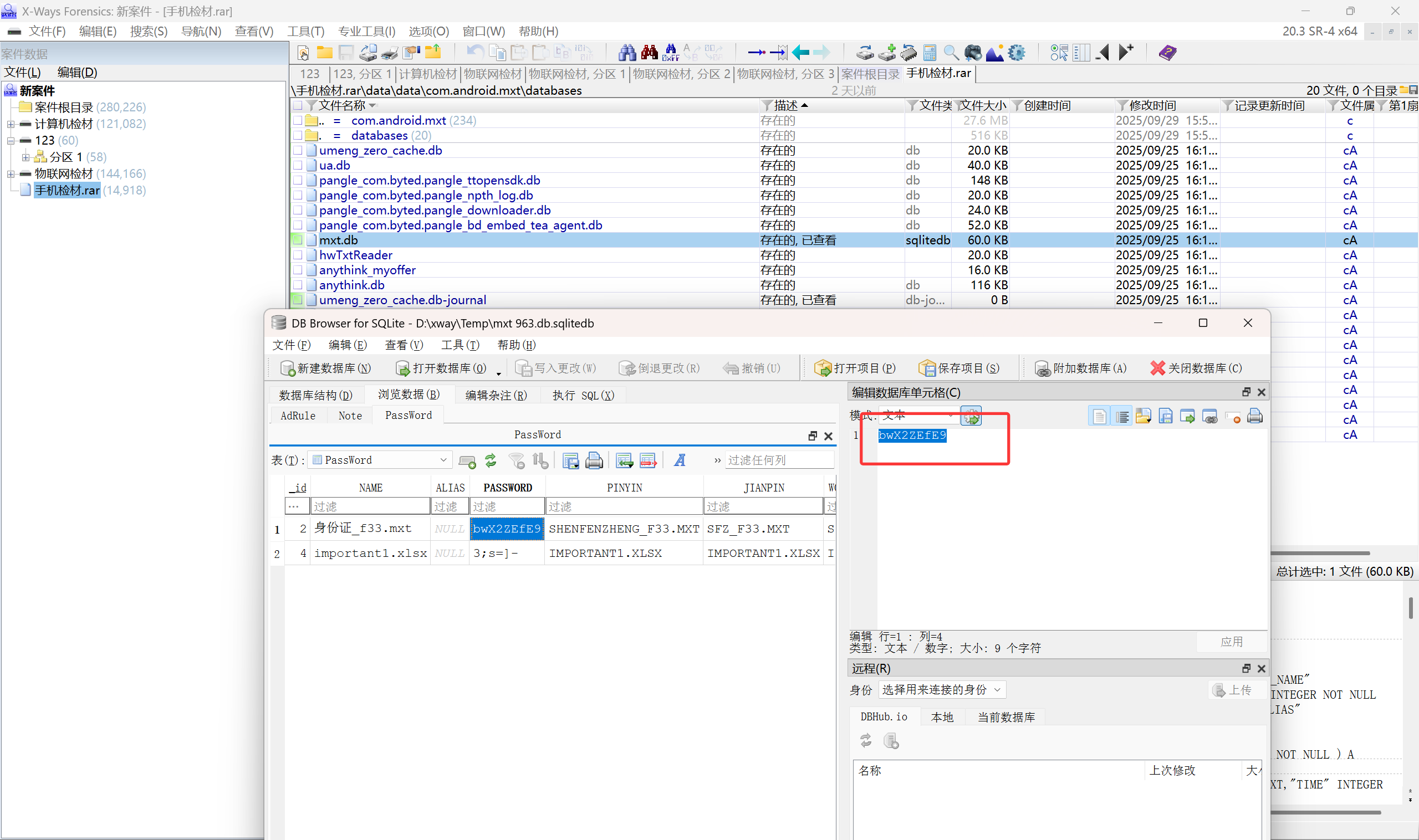Click the calculator icon in X-Ways toolbar
Image resolution: width=1419 pixels, height=840 pixels.
[930, 53]
